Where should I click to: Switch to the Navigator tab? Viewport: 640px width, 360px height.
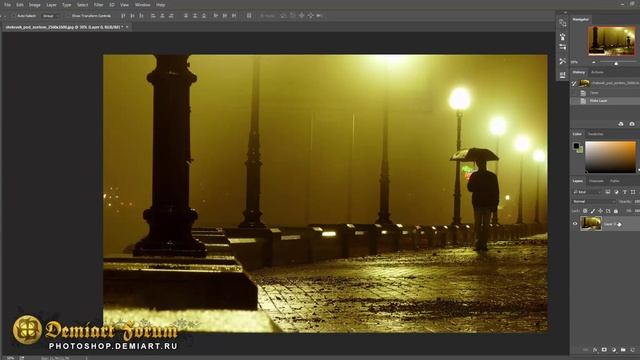point(580,19)
